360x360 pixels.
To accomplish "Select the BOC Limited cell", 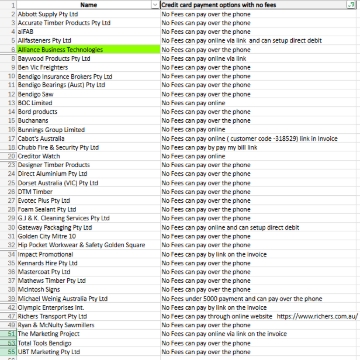I will (x=88, y=103).
